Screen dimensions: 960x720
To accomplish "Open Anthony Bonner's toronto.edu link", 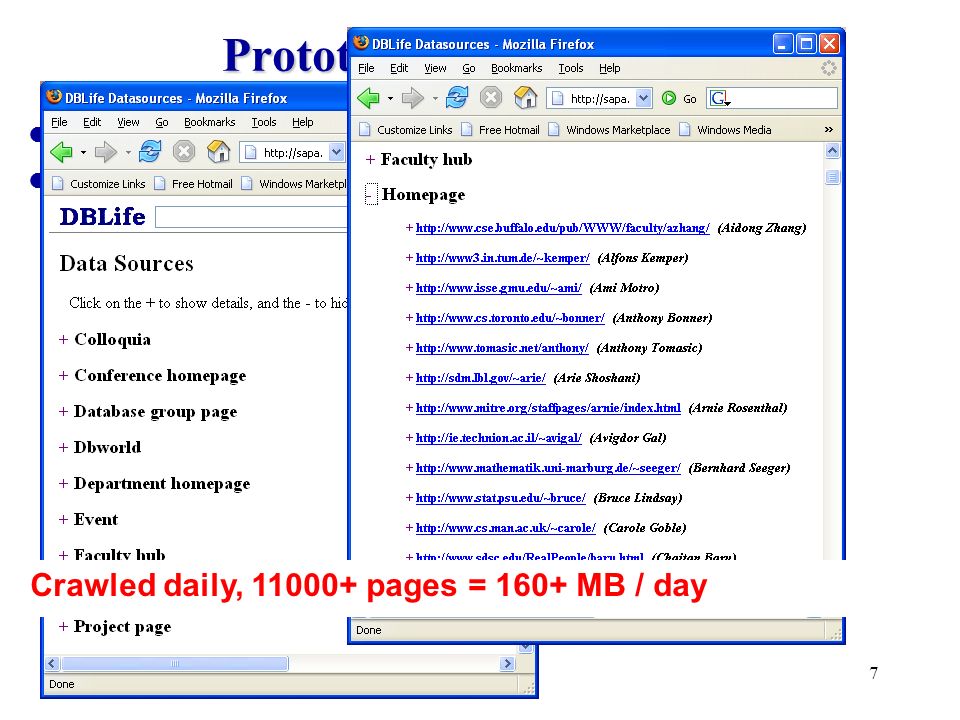I will [510, 318].
